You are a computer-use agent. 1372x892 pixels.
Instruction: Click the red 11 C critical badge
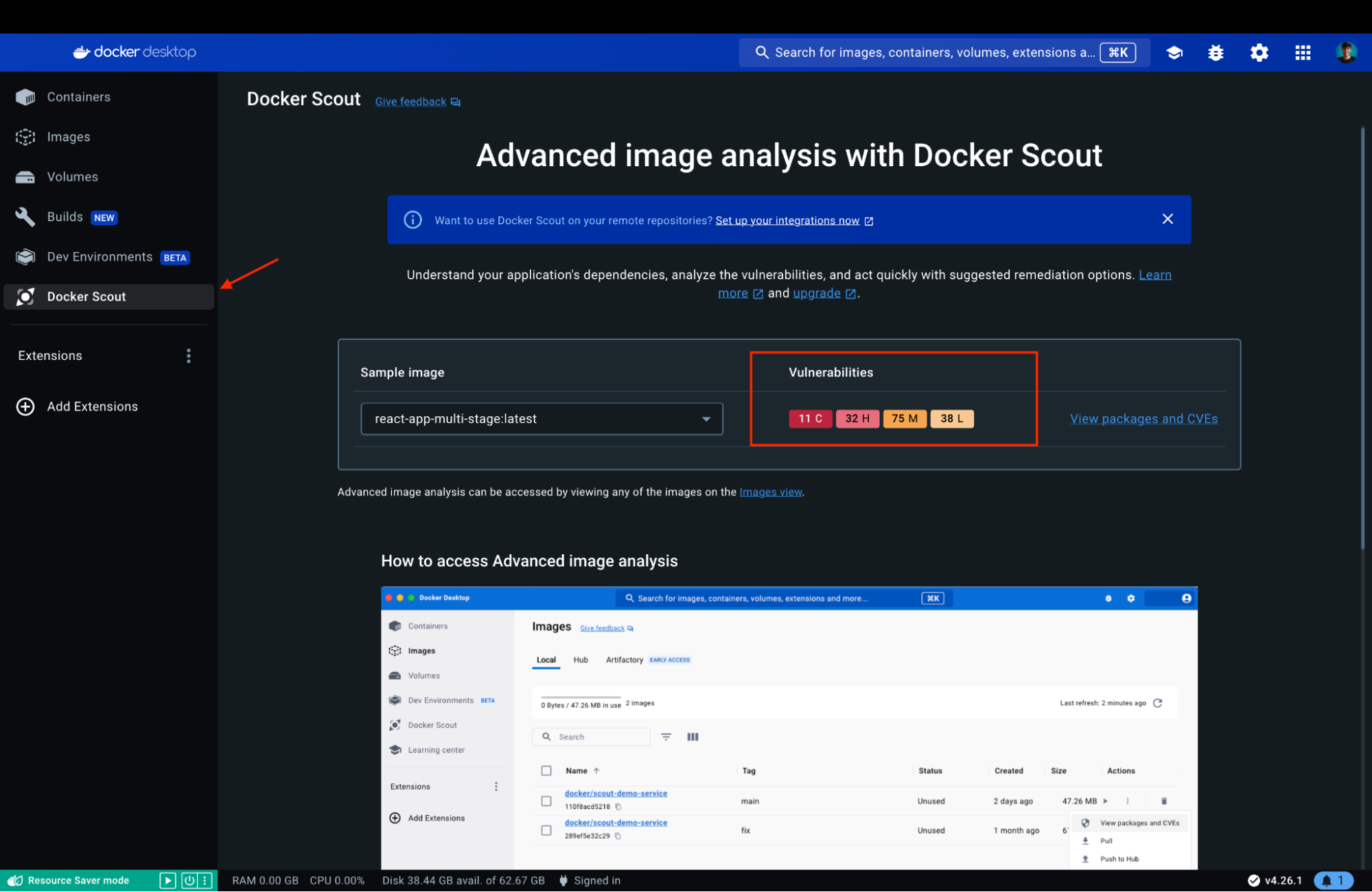pos(810,419)
